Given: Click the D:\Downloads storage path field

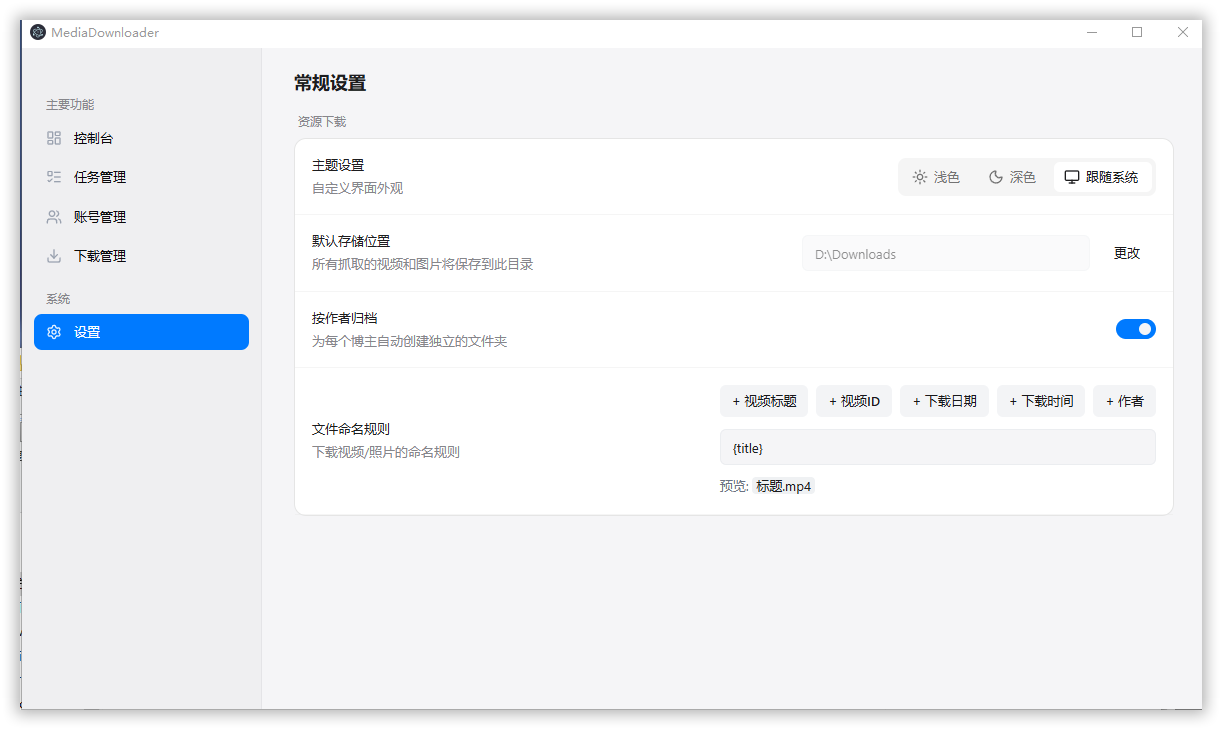Looking at the screenshot, I should 945,254.
